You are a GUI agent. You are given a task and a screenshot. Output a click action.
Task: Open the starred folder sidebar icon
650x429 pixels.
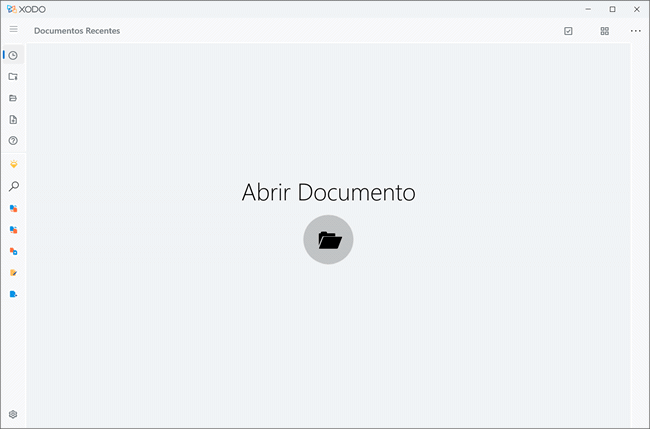(13, 76)
